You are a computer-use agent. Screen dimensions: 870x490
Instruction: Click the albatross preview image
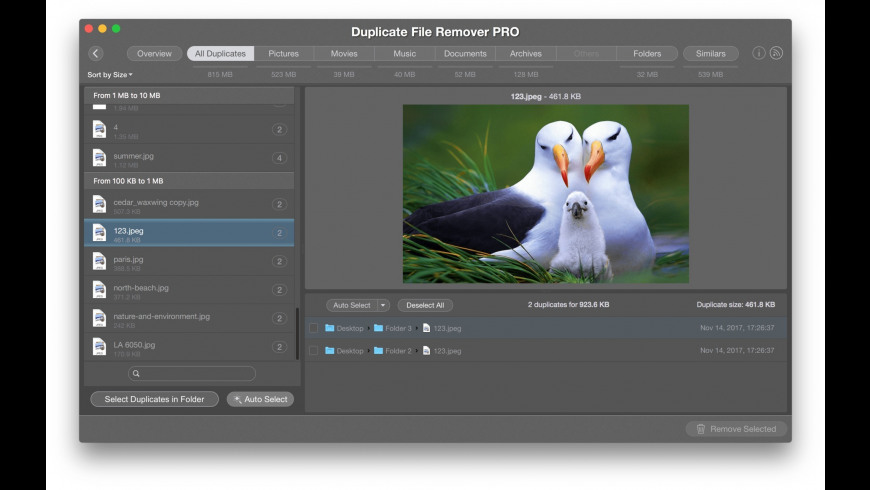pos(545,194)
